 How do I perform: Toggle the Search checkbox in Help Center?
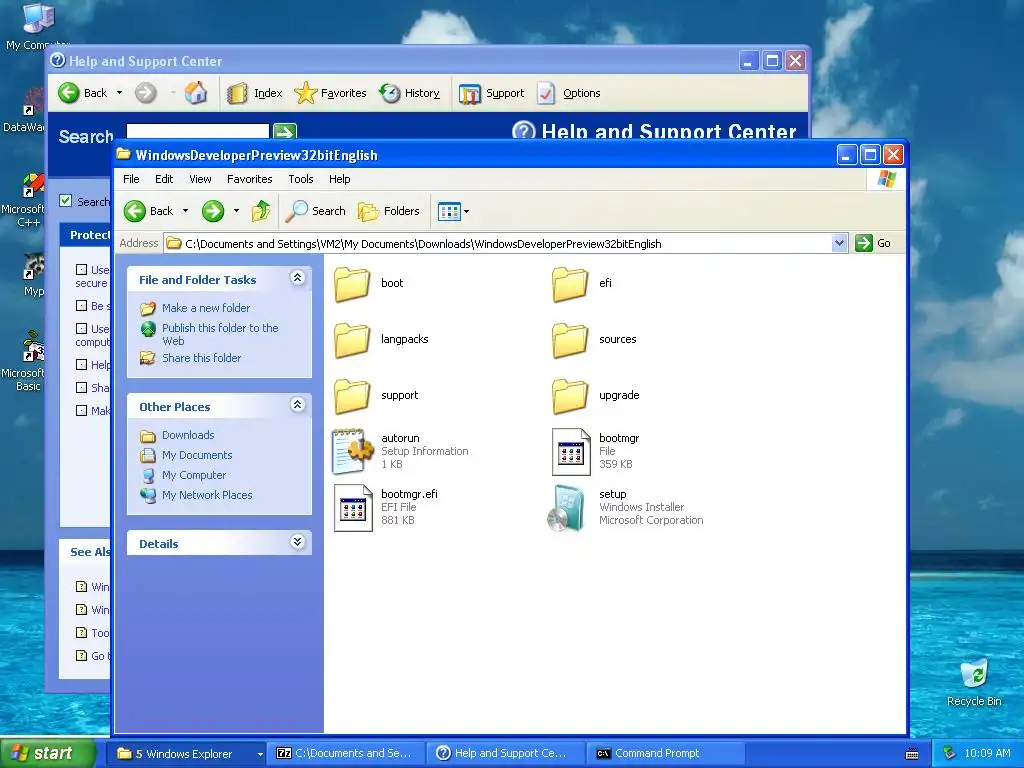65,200
